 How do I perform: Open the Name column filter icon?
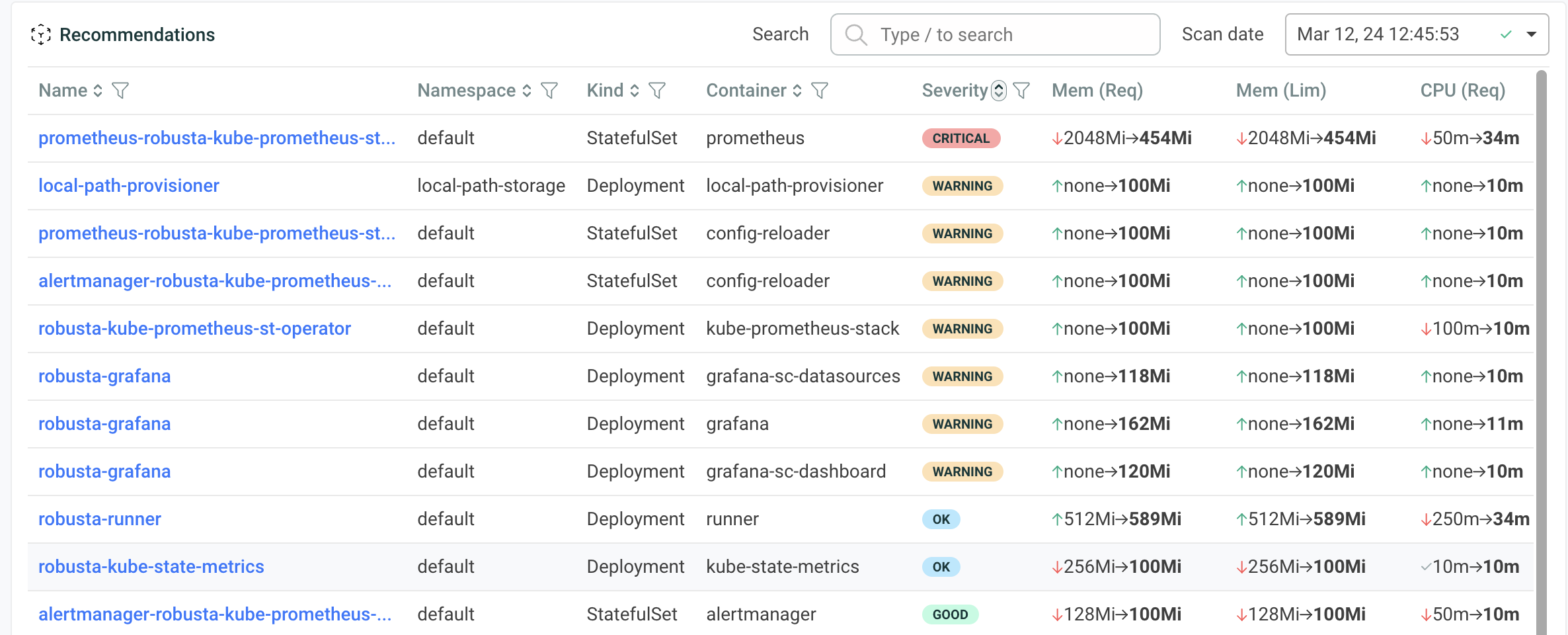120,91
